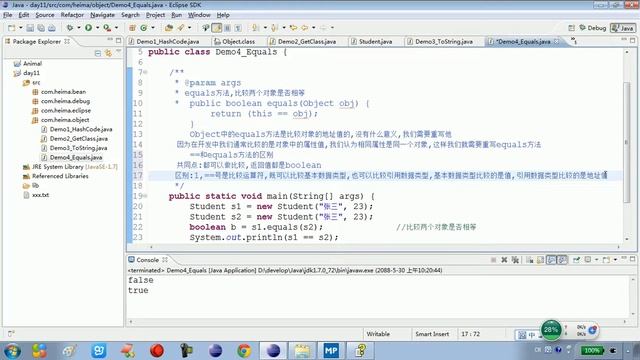
Task: Click Remove Launch icon in Console
Action: click(x=504, y=260)
